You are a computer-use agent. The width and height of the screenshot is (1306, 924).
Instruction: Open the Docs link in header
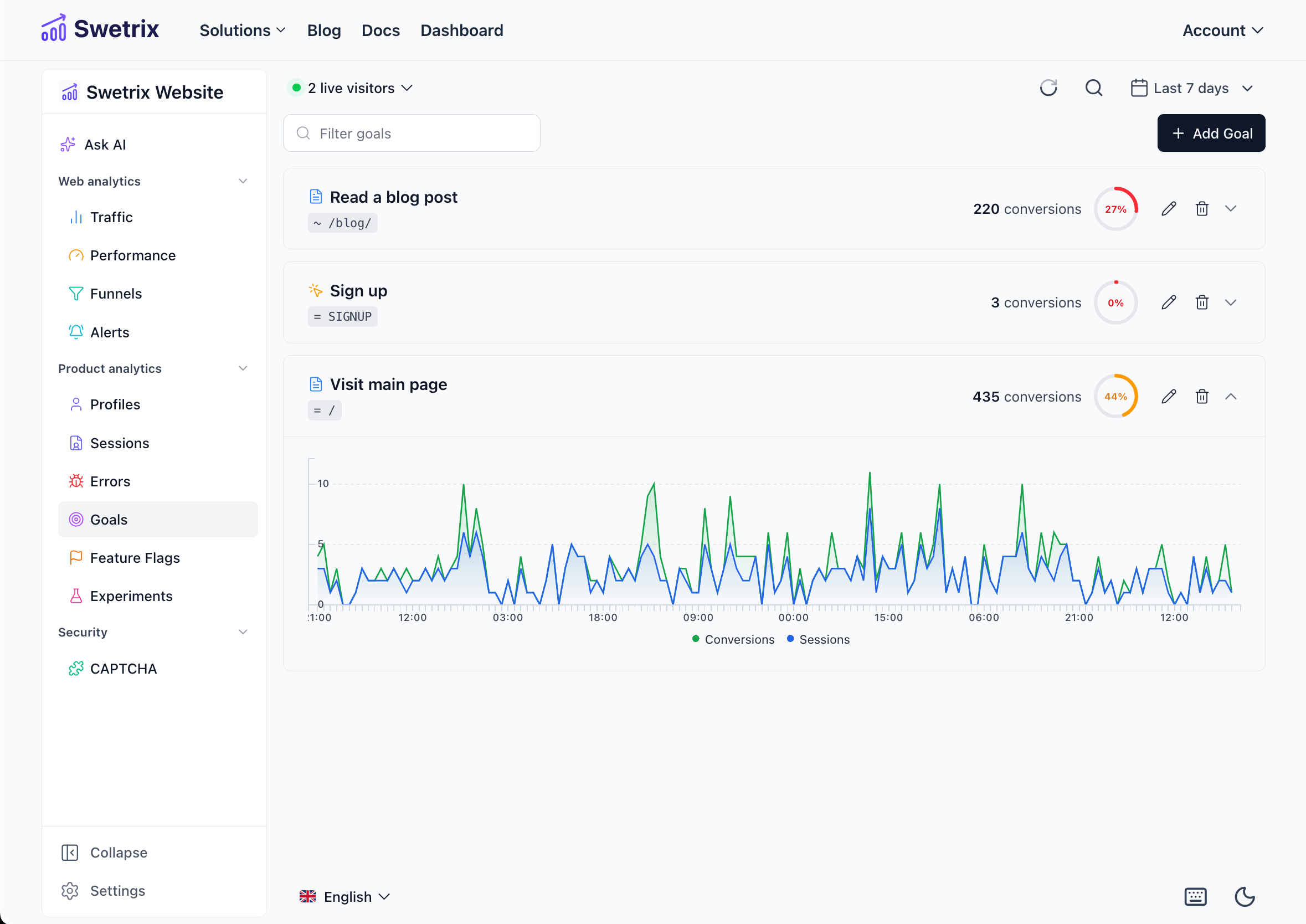click(x=380, y=30)
